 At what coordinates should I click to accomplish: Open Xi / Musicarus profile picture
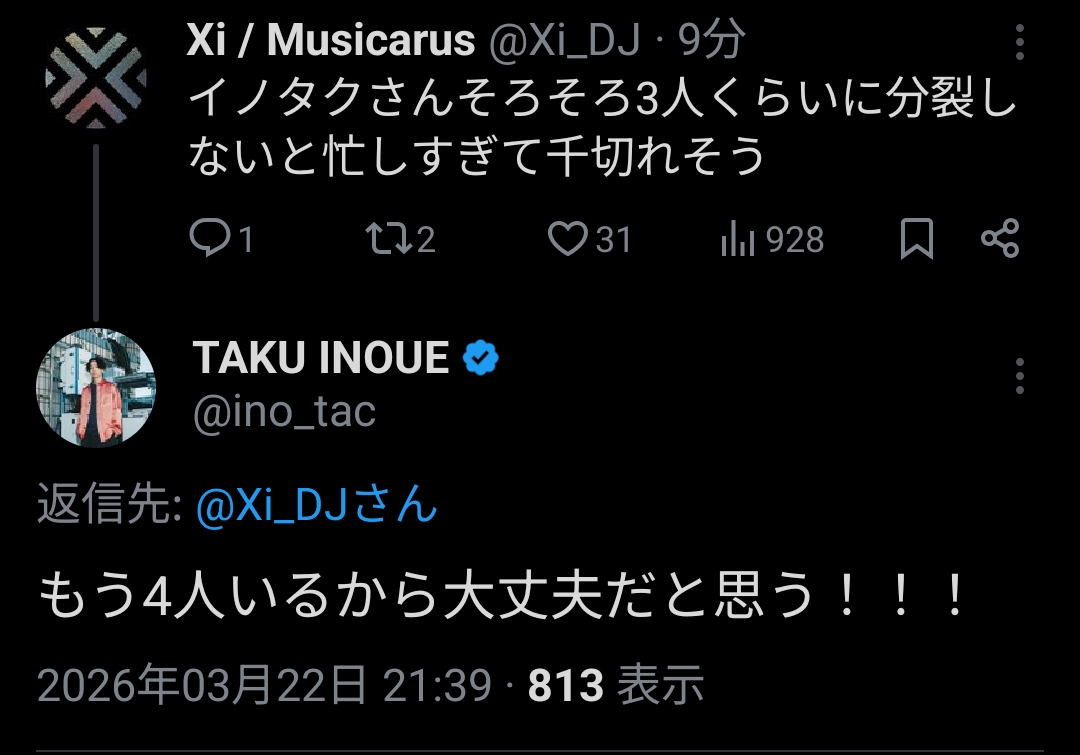coord(96,79)
